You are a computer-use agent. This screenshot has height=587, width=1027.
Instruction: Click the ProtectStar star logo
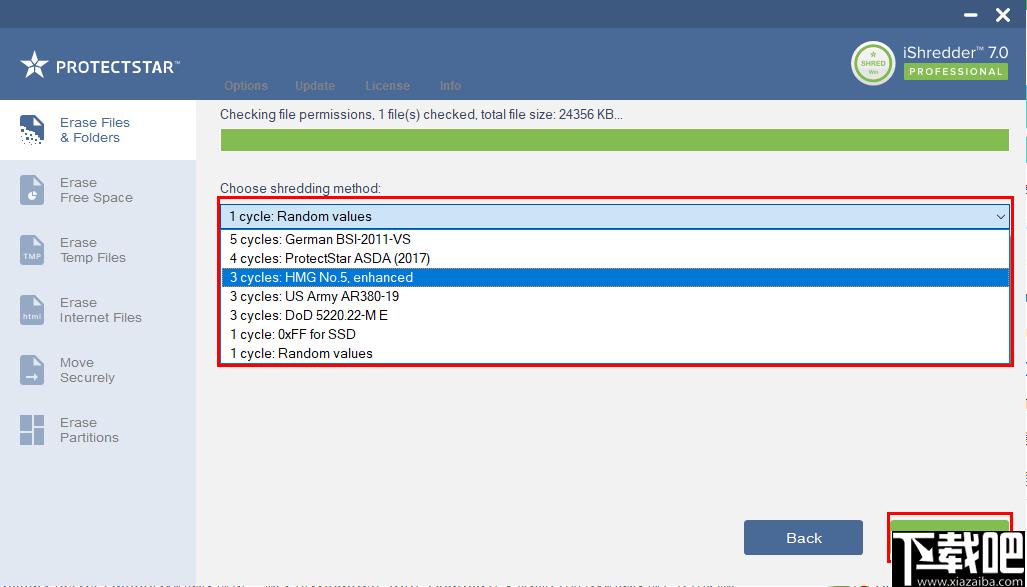click(35, 66)
